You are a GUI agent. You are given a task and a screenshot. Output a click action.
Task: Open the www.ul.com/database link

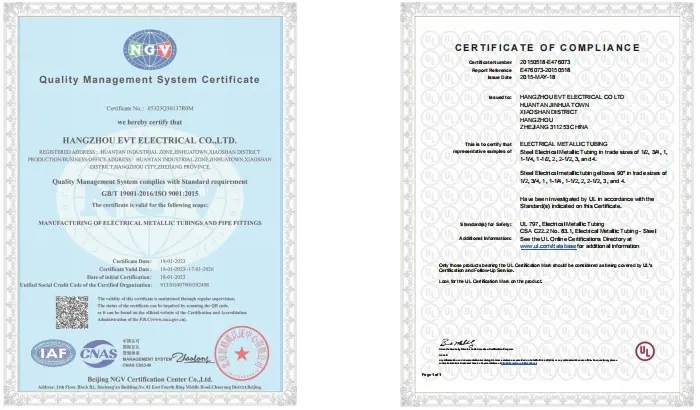(548, 246)
